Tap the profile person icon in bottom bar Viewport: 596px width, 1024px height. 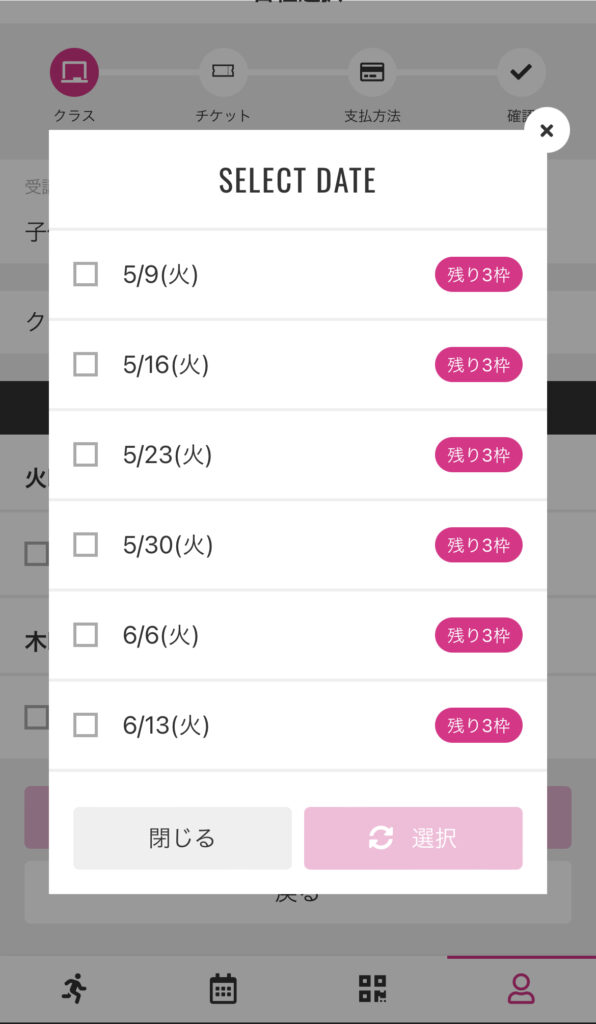pyautogui.click(x=521, y=989)
